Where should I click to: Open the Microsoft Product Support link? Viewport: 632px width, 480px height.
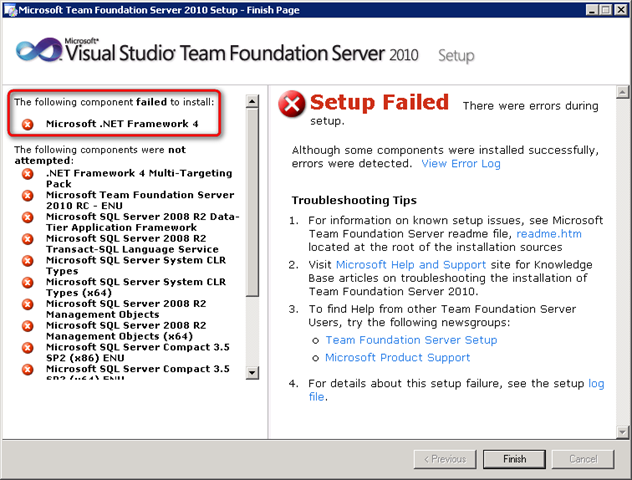pyautogui.click(x=397, y=358)
